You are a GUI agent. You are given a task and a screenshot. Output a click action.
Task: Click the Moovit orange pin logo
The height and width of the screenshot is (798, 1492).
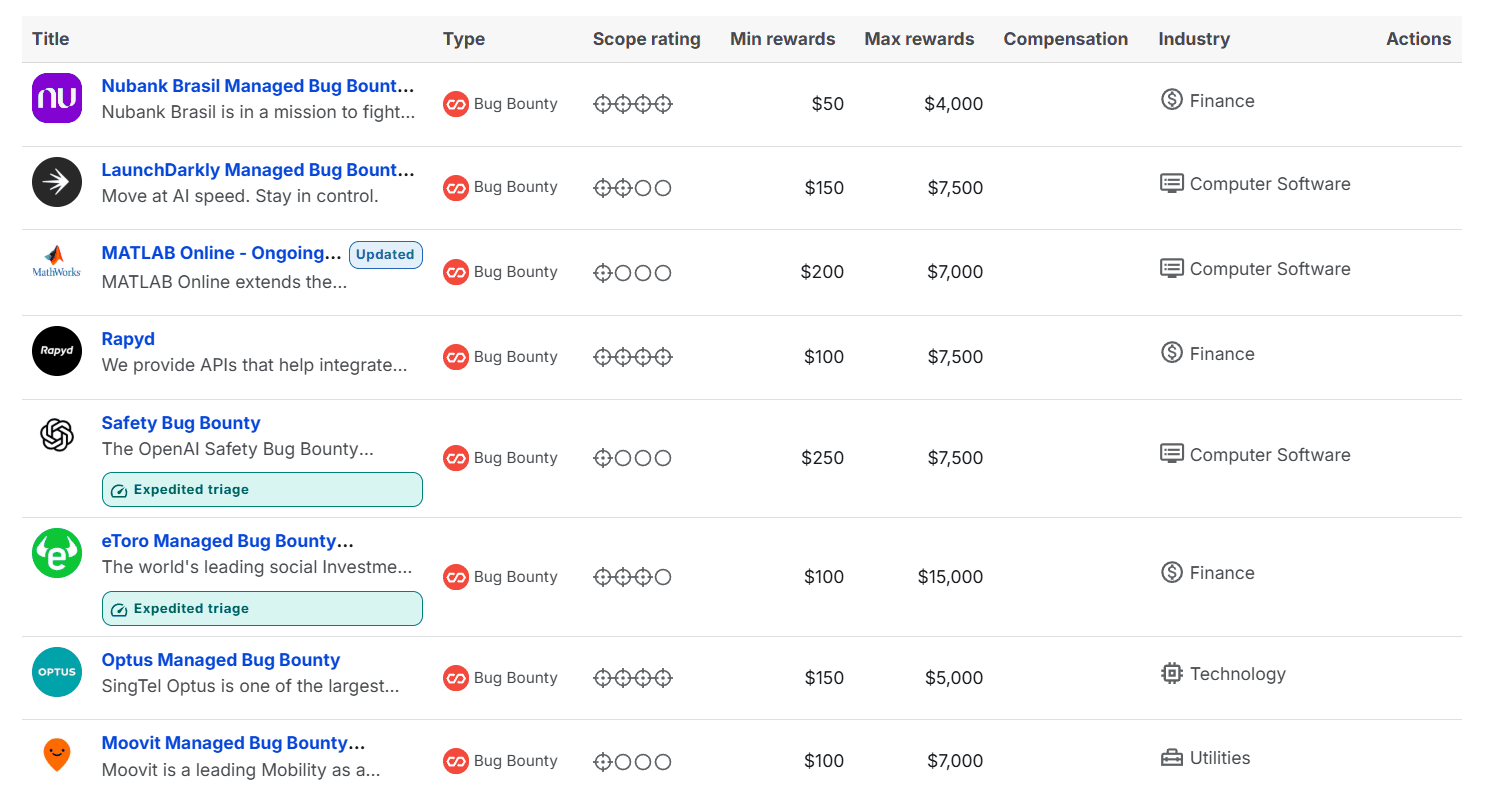pyautogui.click(x=57, y=754)
